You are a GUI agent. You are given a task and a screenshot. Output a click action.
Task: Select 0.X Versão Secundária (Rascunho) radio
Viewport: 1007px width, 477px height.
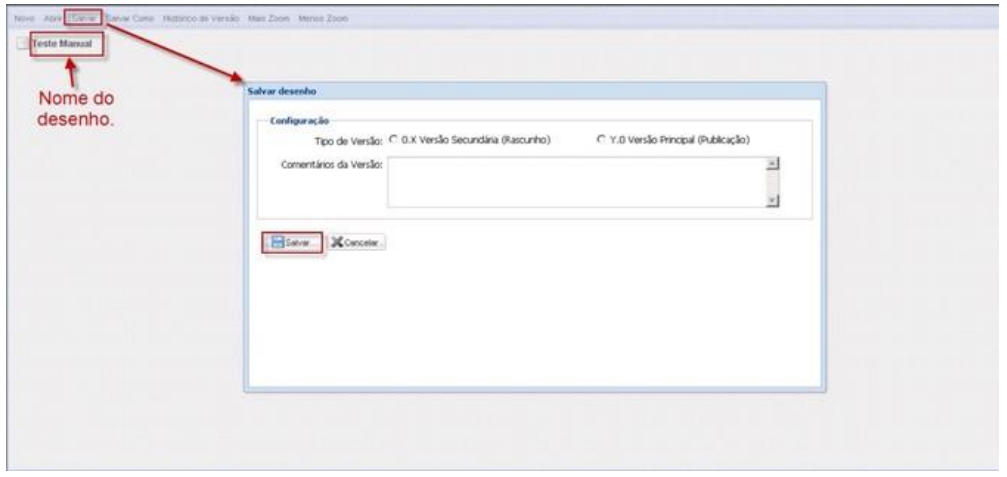point(392,139)
